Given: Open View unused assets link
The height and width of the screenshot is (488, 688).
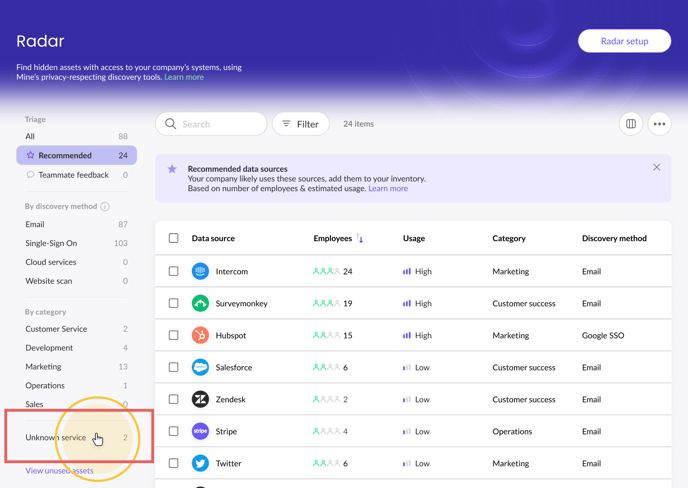Looking at the screenshot, I should [59, 470].
